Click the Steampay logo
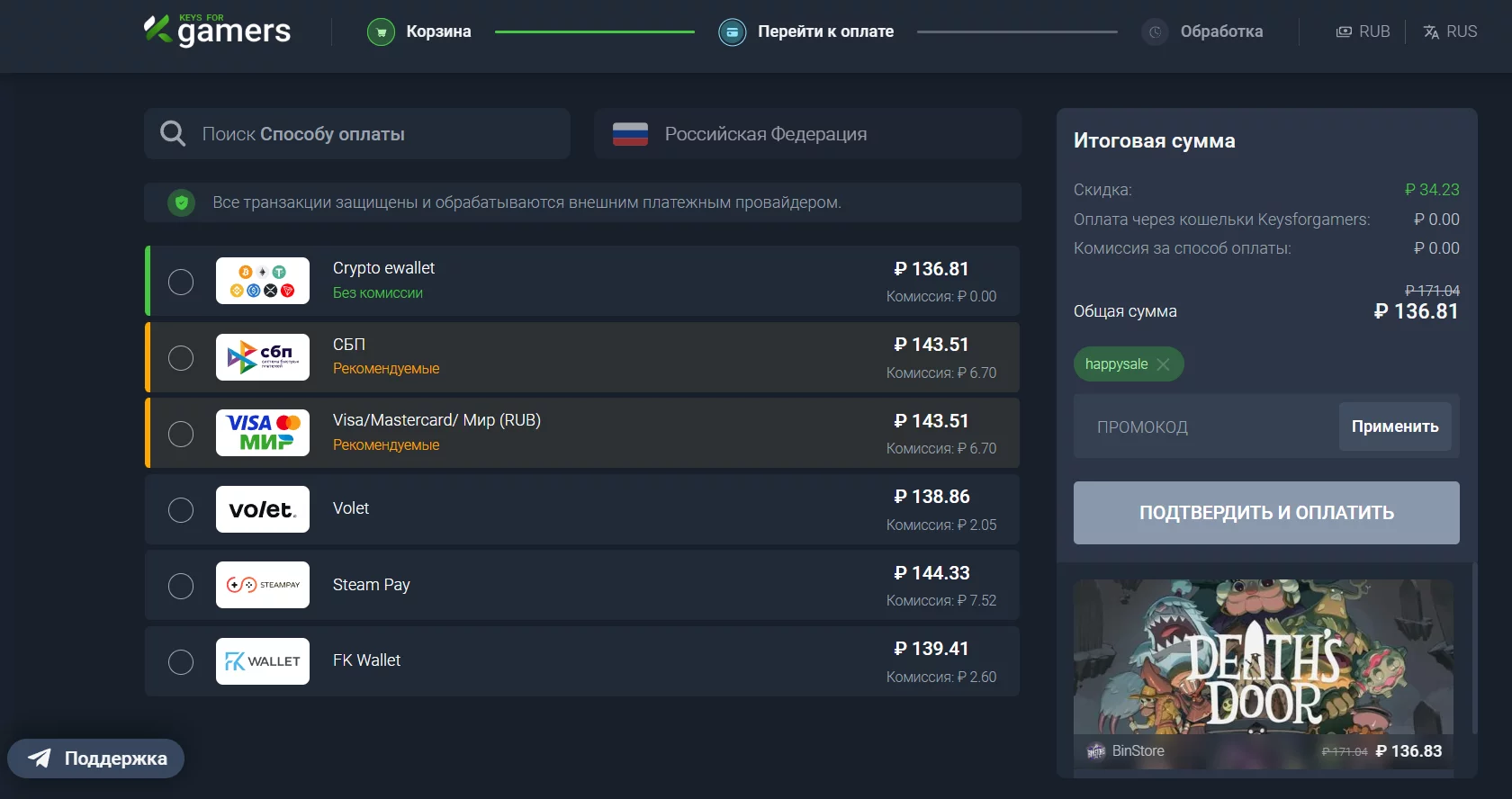 (263, 585)
